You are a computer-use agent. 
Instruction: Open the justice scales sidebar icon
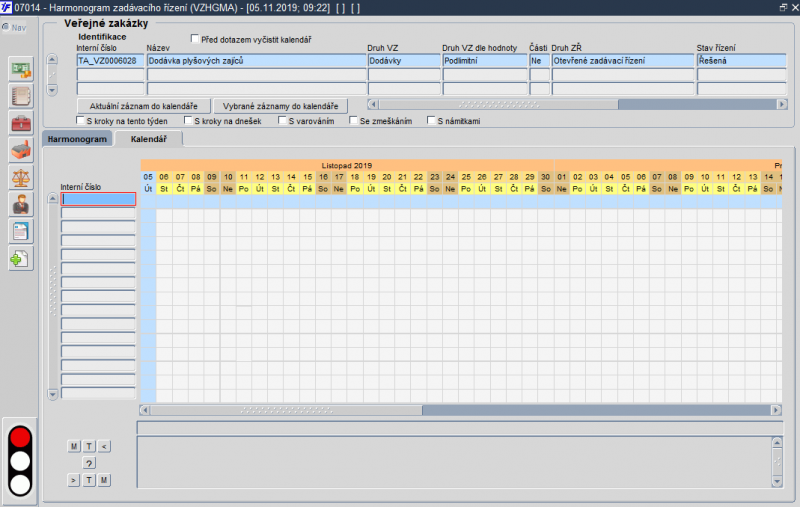tap(21, 178)
